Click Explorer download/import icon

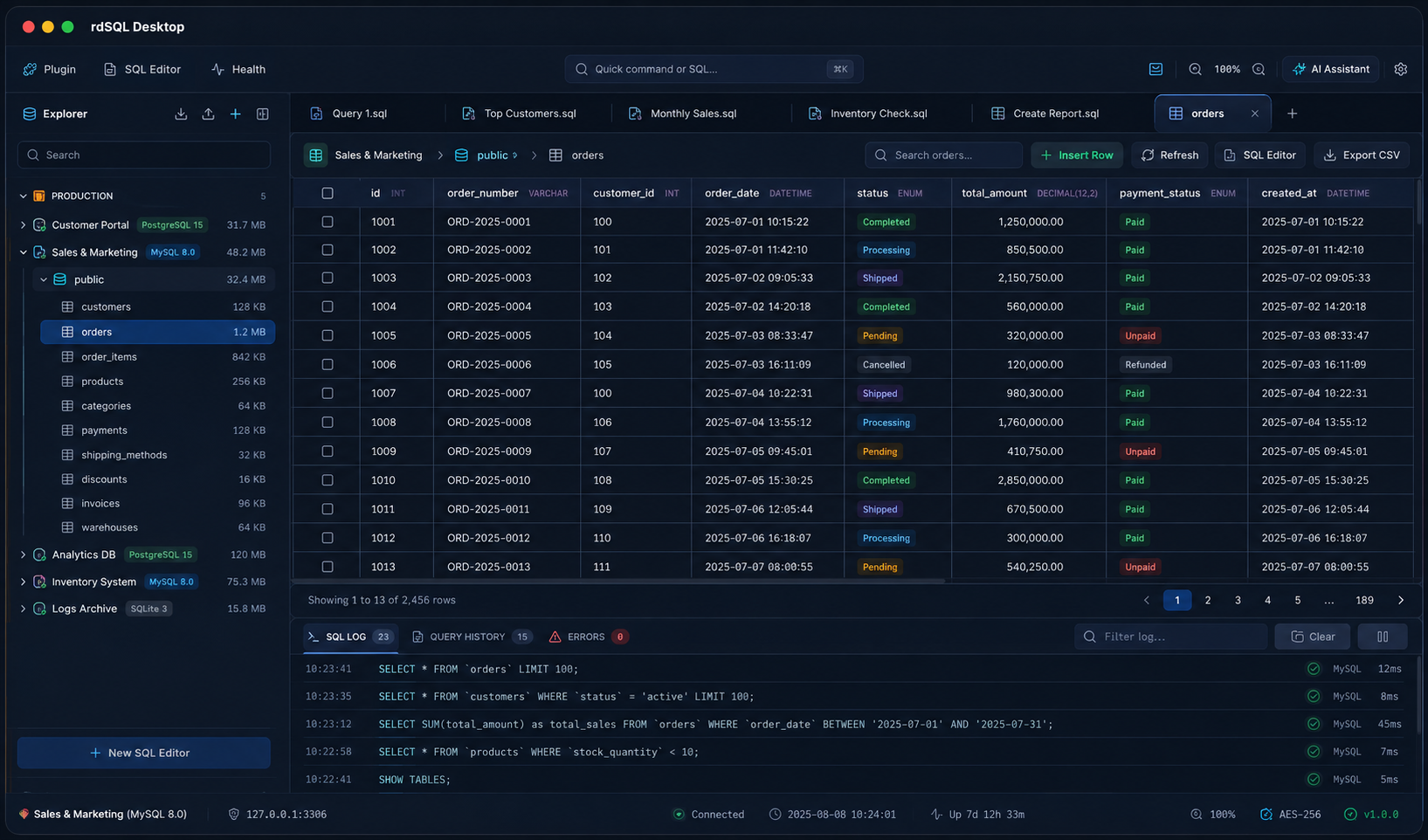(181, 114)
